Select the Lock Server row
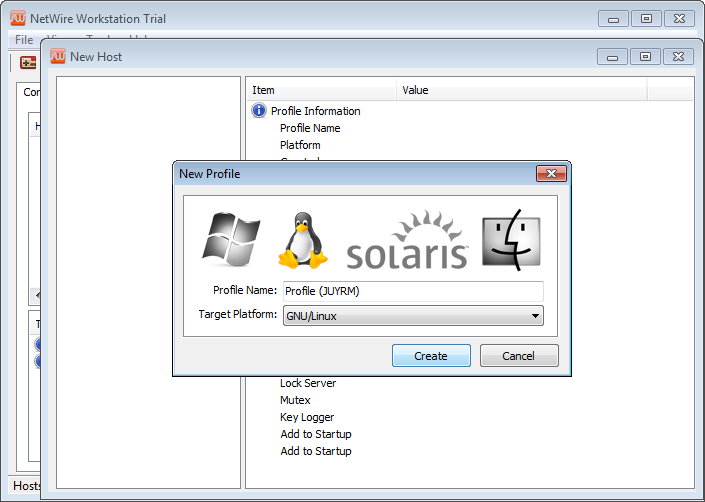The width and height of the screenshot is (705, 502). [x=308, y=383]
